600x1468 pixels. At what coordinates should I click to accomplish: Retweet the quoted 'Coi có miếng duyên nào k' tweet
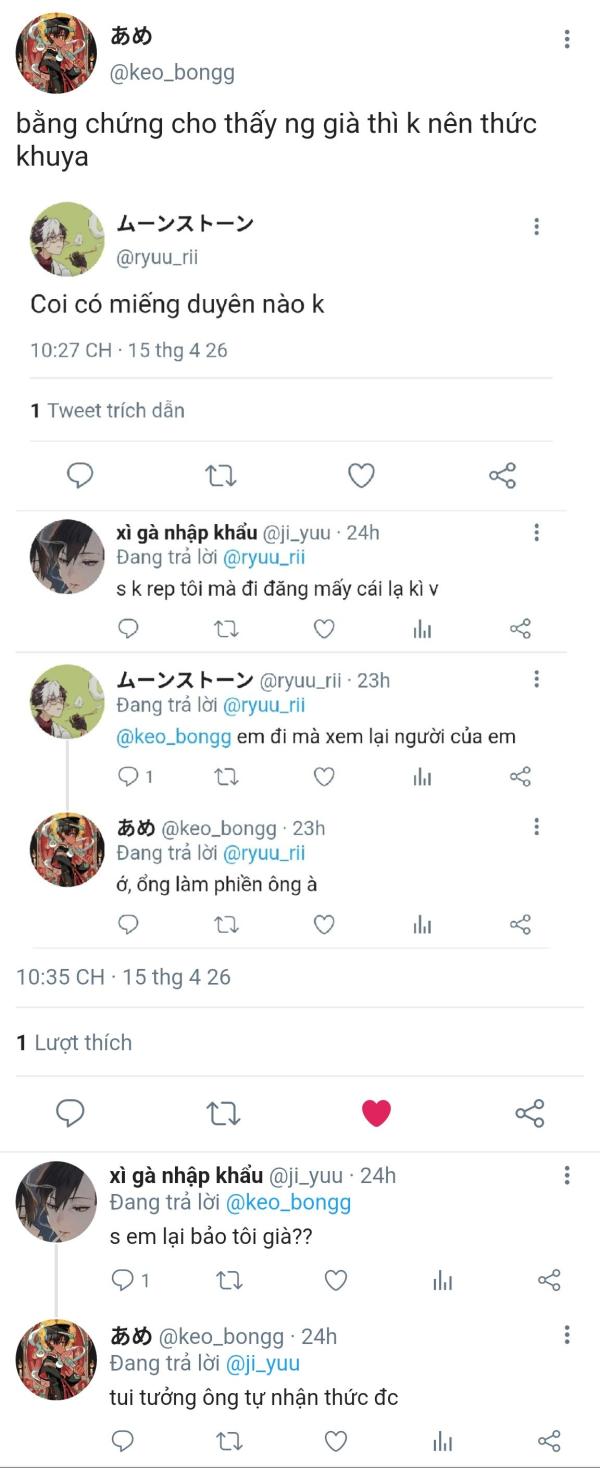click(x=221, y=475)
